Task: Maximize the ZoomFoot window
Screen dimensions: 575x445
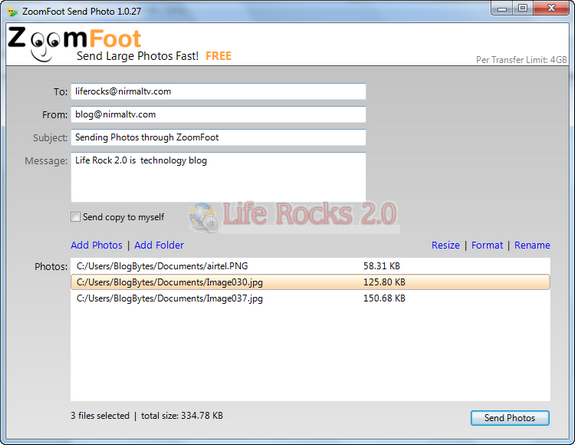Action: click(523, 9)
